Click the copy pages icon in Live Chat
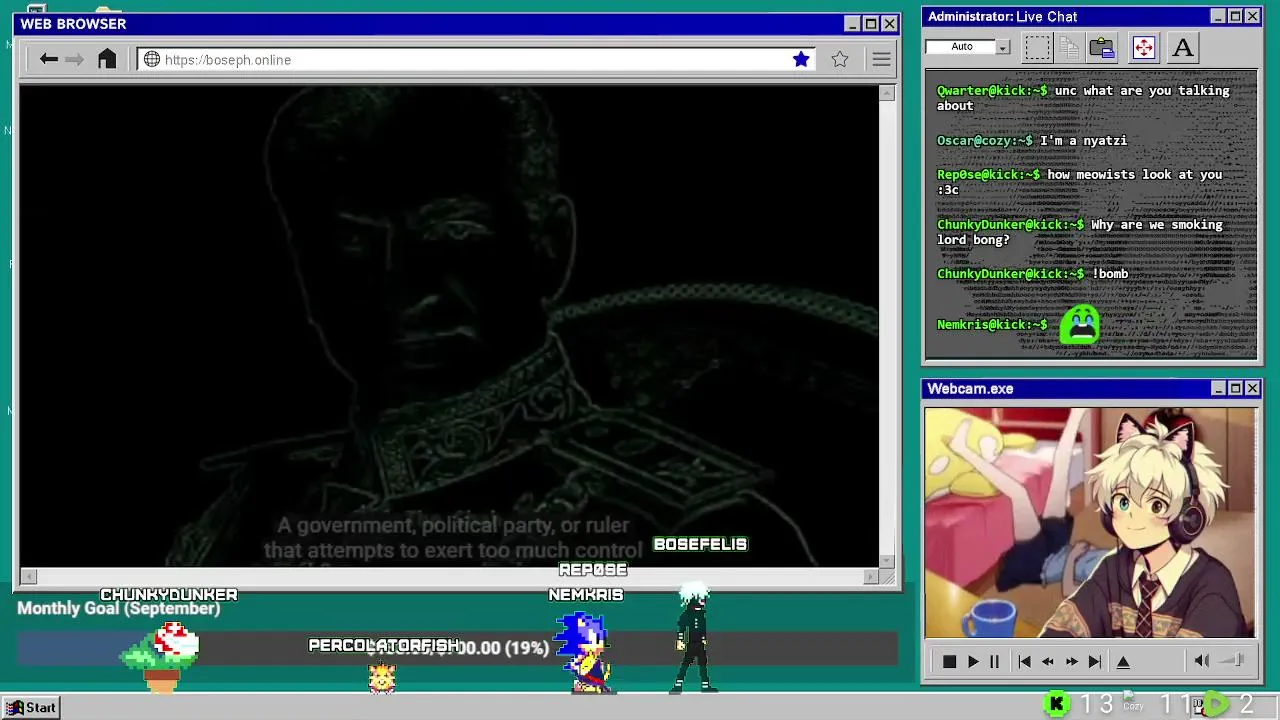 point(1069,47)
